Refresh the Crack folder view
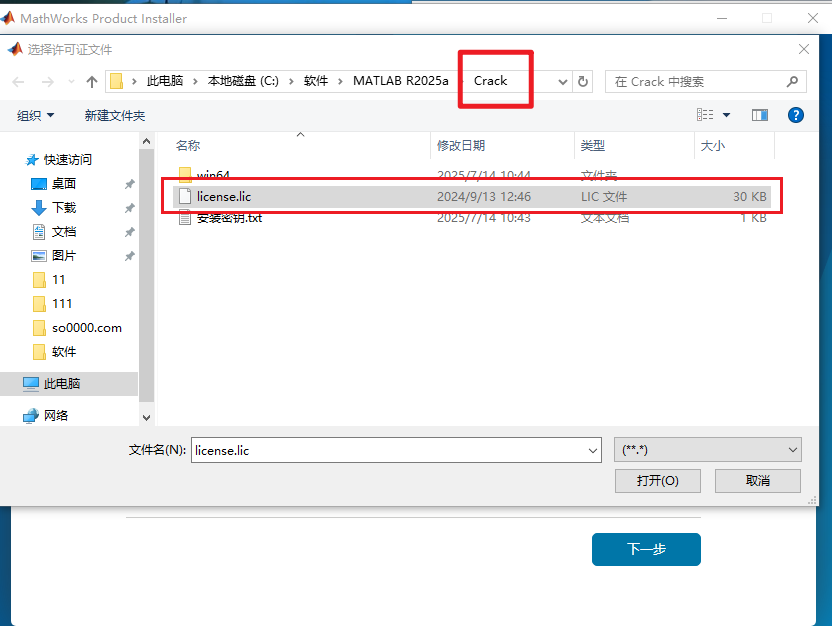832x626 pixels. tap(583, 82)
